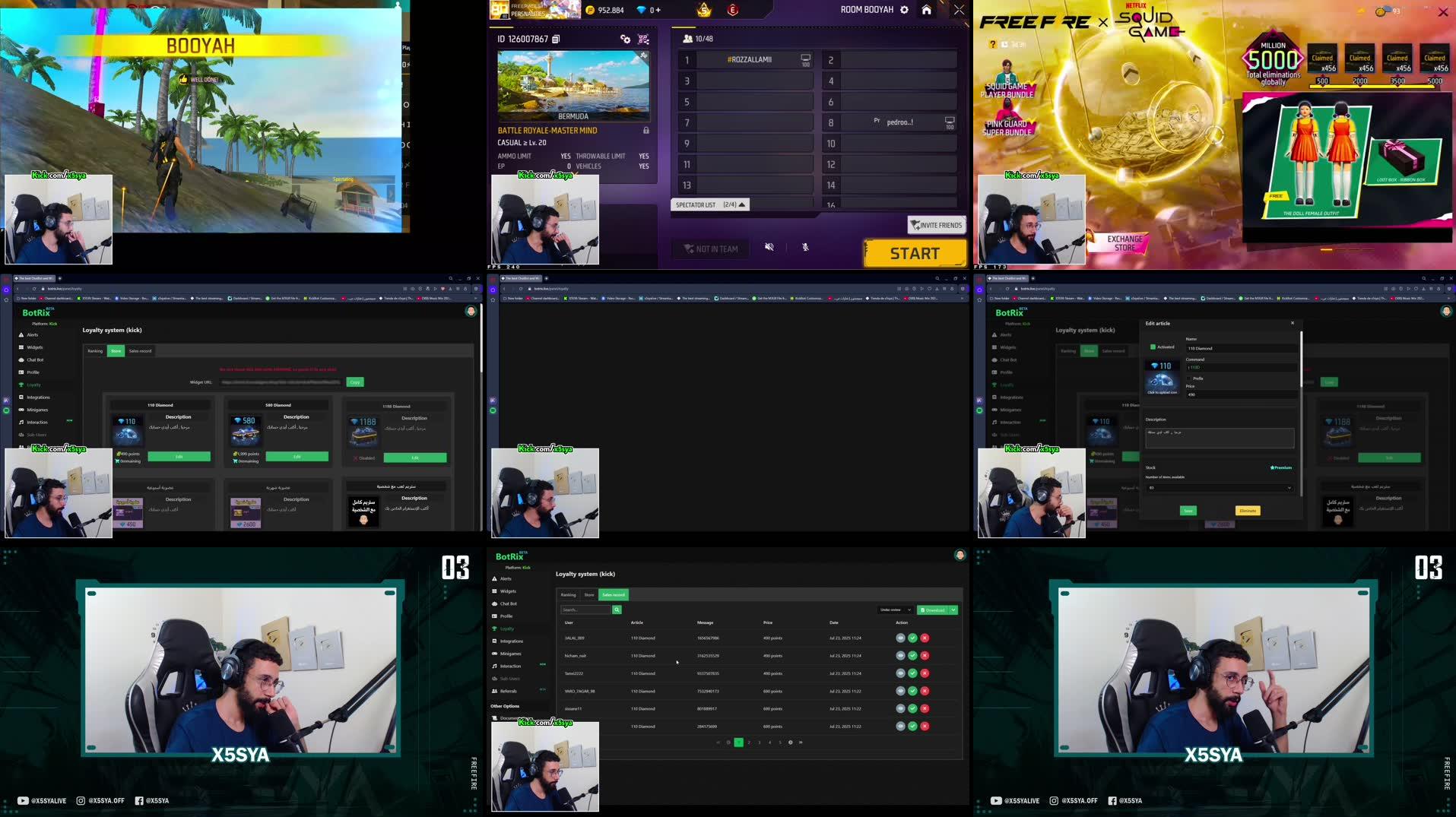Click Invite Friends button
Image resolution: width=1456 pixels, height=817 pixels.
coord(937,225)
